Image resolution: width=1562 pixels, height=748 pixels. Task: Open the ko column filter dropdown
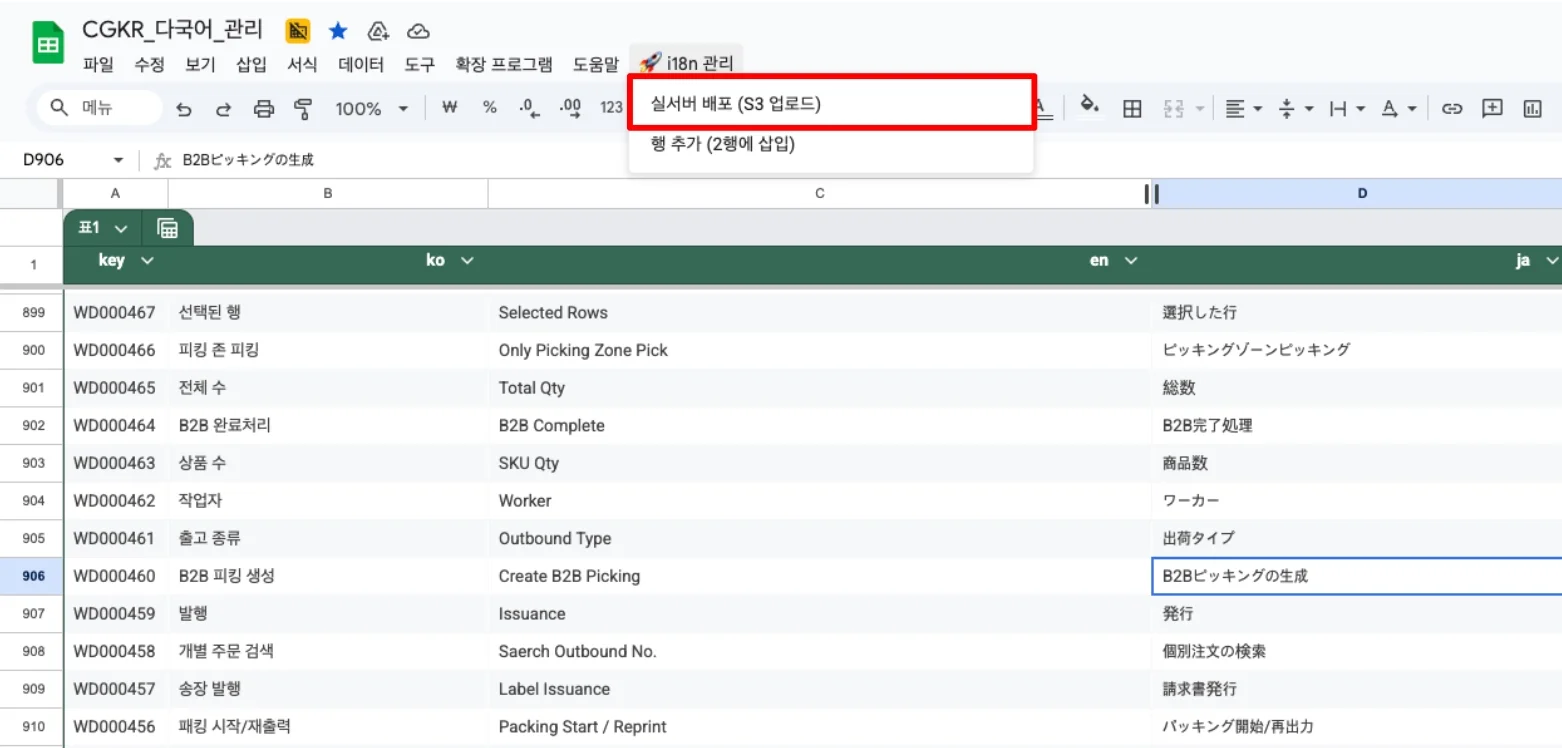click(466, 261)
